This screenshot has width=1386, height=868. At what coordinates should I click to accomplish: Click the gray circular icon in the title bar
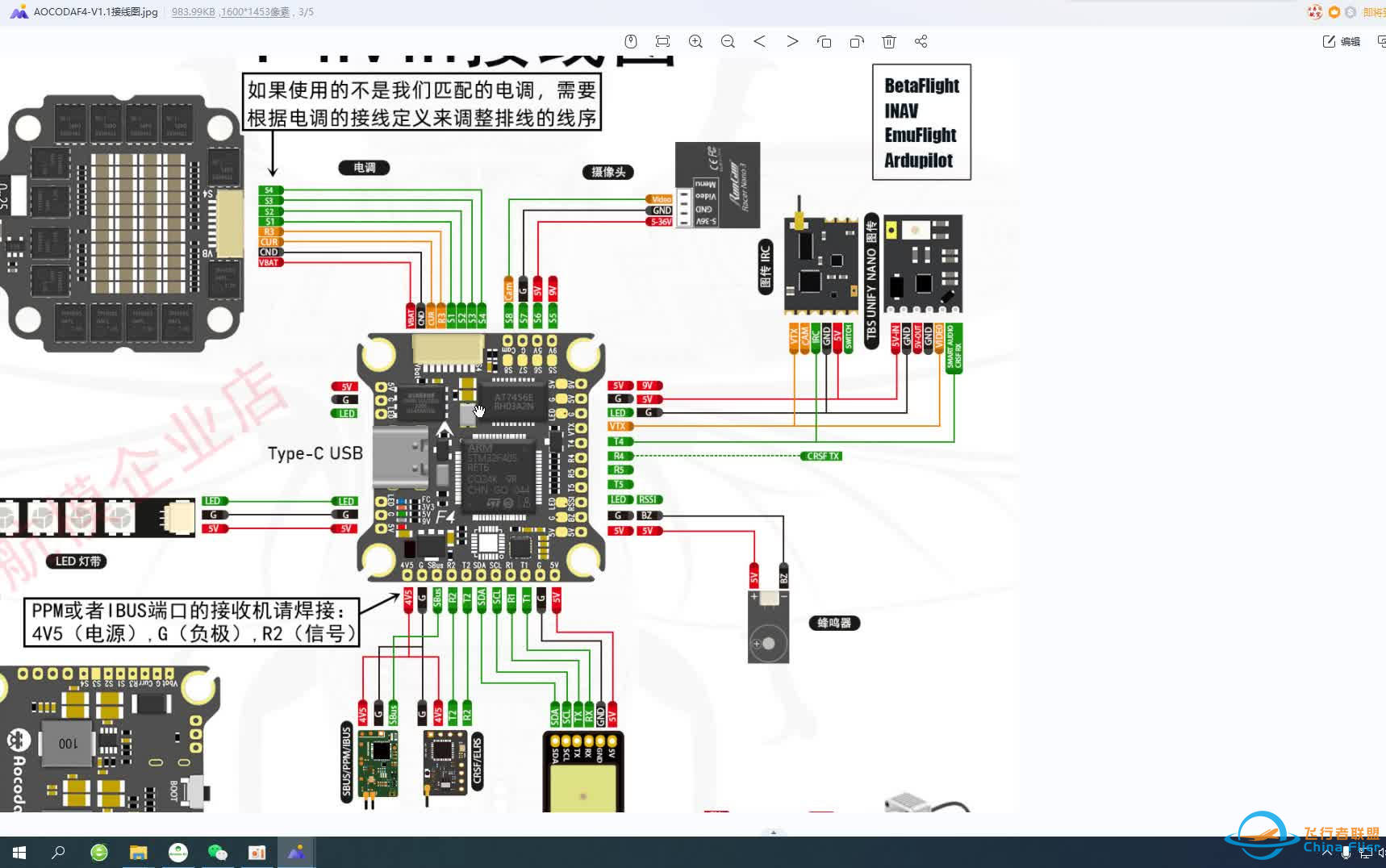point(1351,12)
